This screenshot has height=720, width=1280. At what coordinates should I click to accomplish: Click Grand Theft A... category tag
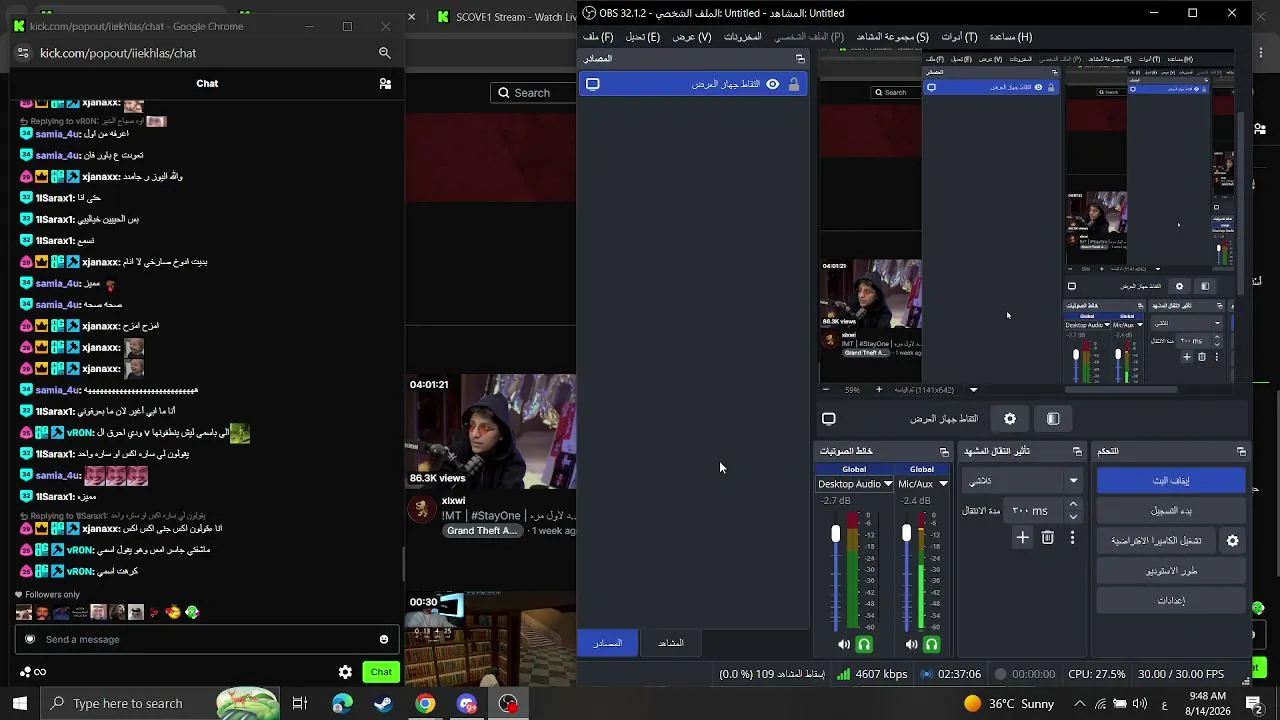point(482,531)
